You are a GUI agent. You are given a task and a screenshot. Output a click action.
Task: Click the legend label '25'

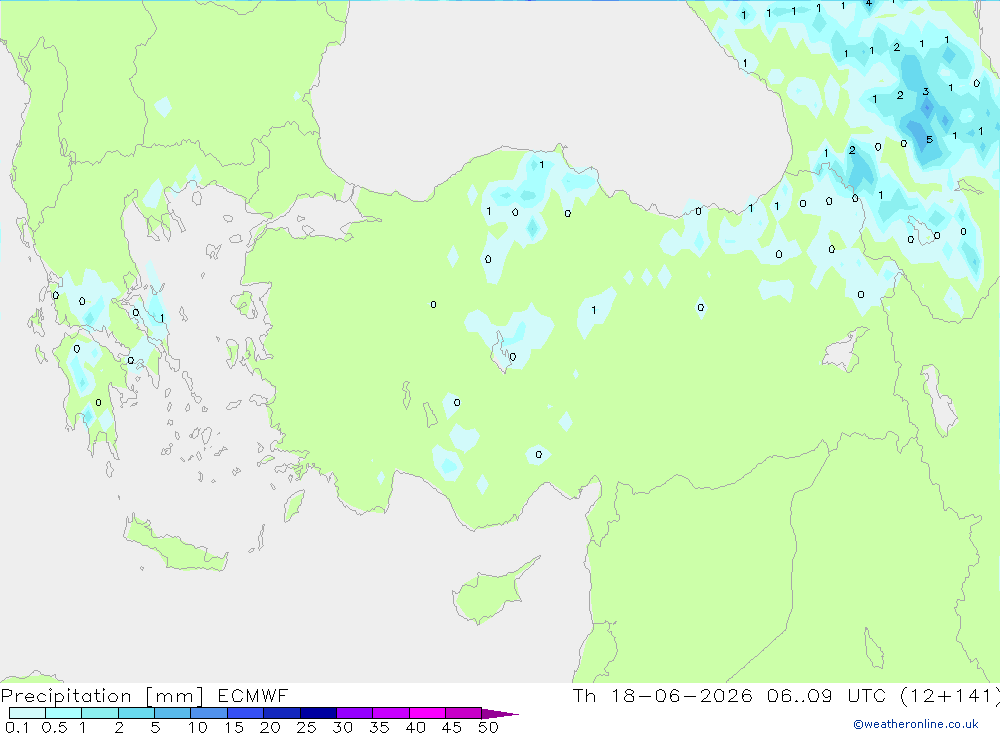(306, 727)
